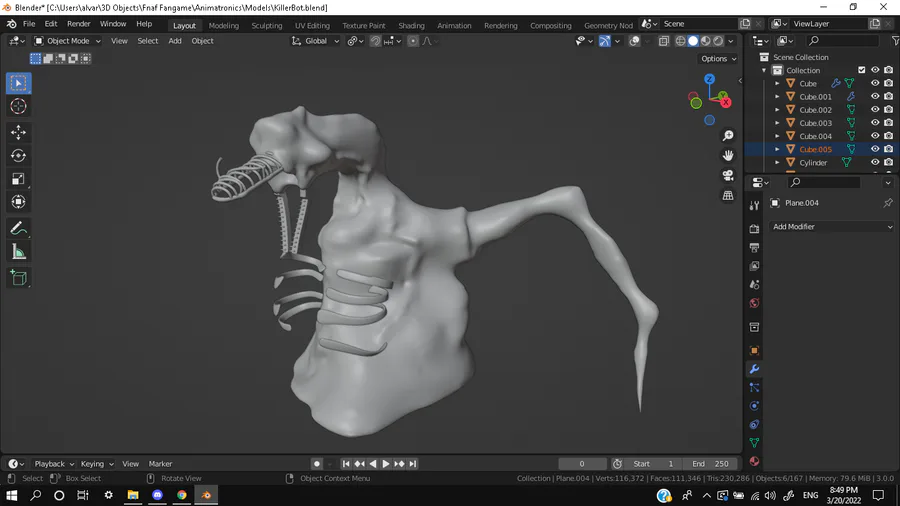Hide Cube.003 in the outliner

pyautogui.click(x=875, y=123)
